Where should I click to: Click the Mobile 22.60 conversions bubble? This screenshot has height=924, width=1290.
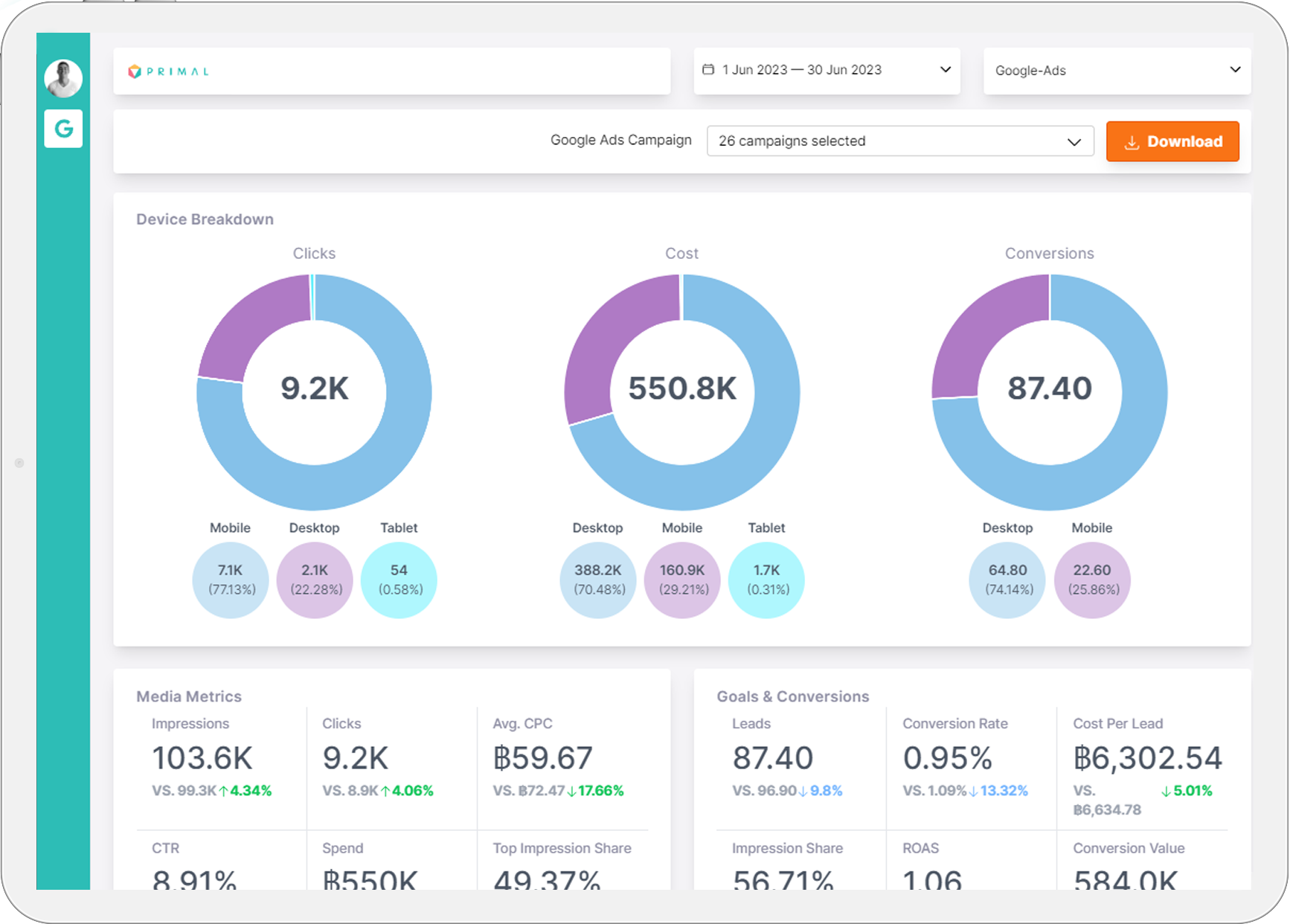pos(1092,580)
